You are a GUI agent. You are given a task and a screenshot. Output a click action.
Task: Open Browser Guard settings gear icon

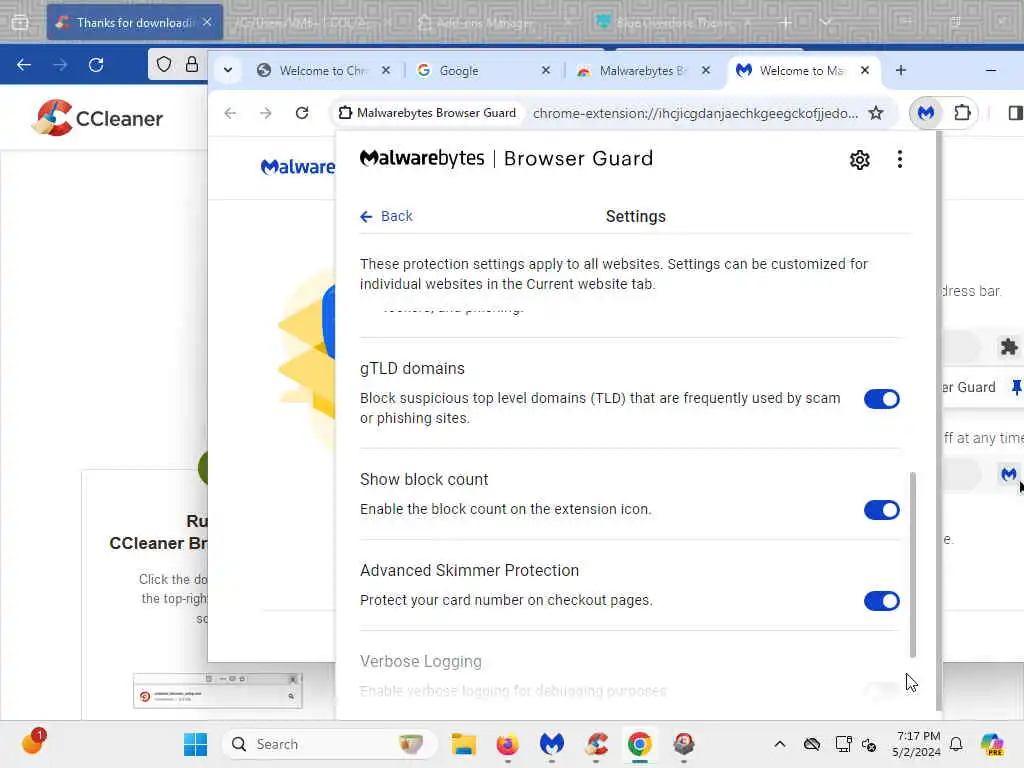[859, 159]
